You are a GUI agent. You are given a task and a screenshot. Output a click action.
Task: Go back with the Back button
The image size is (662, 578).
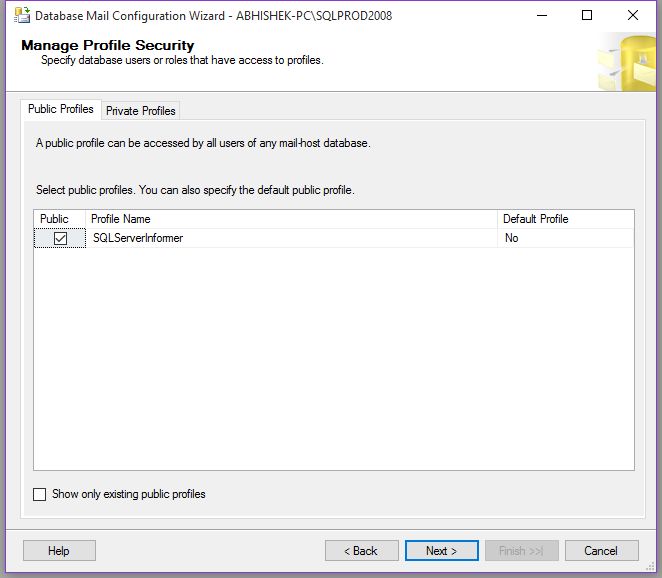361,551
